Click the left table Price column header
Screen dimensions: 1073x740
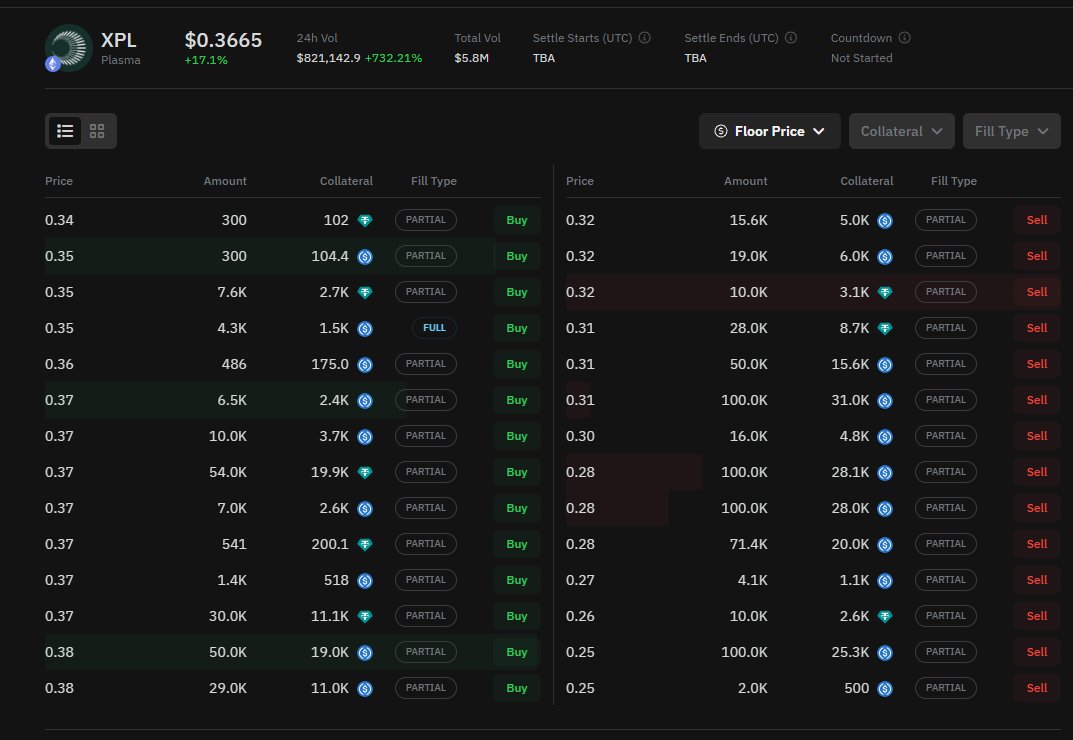59,181
